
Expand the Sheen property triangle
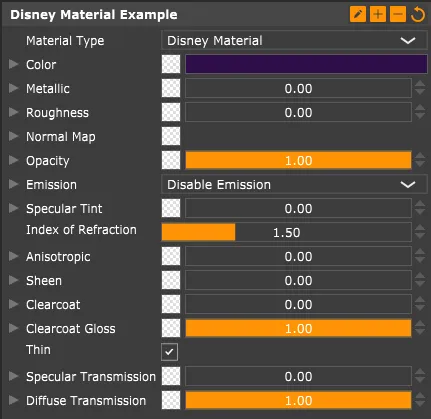point(13,280)
